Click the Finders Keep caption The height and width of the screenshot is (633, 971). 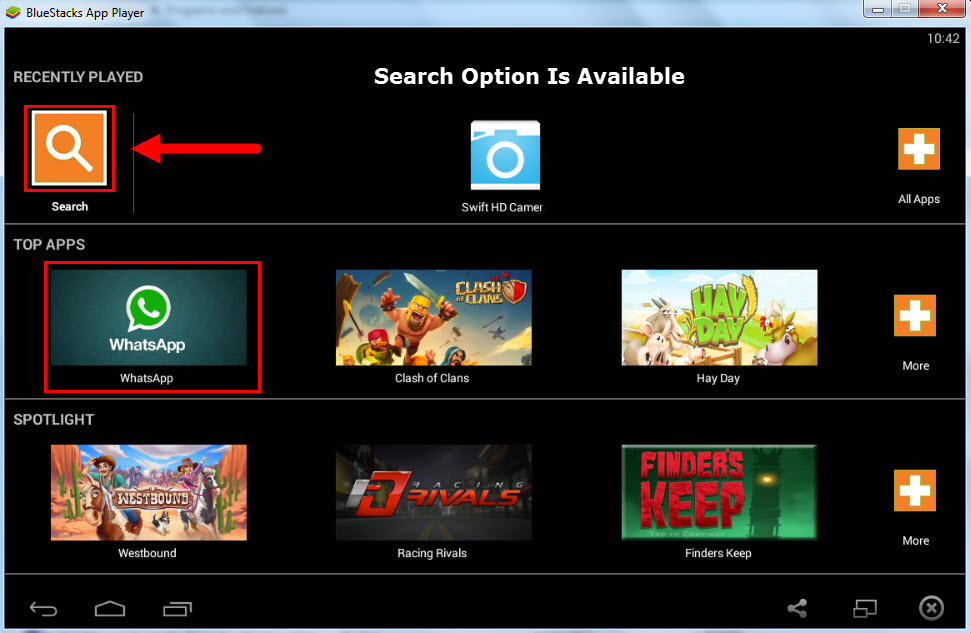[x=718, y=553]
